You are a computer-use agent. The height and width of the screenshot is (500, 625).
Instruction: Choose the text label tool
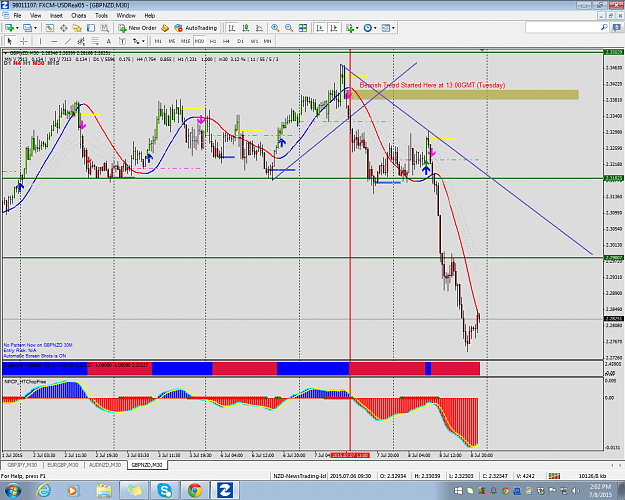[108, 41]
